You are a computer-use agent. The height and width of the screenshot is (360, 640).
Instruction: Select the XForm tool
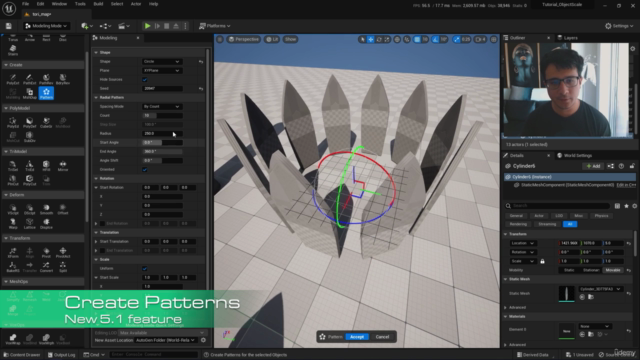point(13,253)
